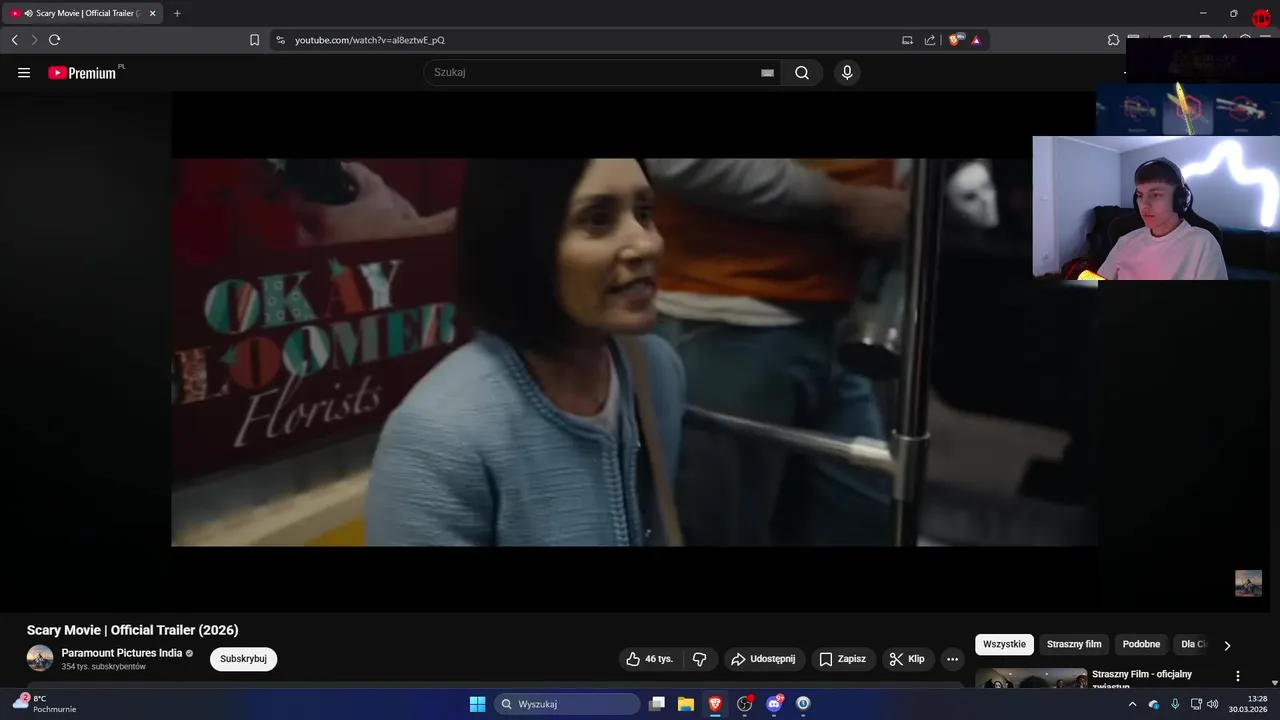Like the video (46 tys.)
The width and height of the screenshot is (1280, 720).
[x=649, y=659]
